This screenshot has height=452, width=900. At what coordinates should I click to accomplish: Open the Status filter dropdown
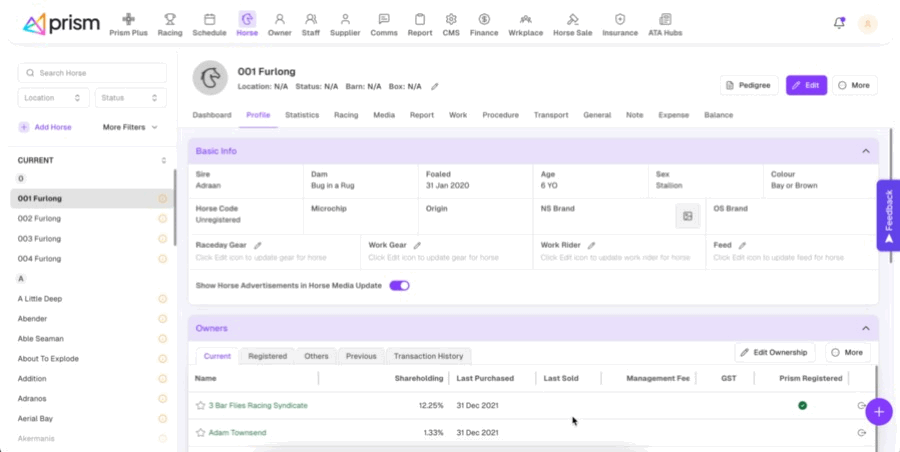click(x=130, y=98)
